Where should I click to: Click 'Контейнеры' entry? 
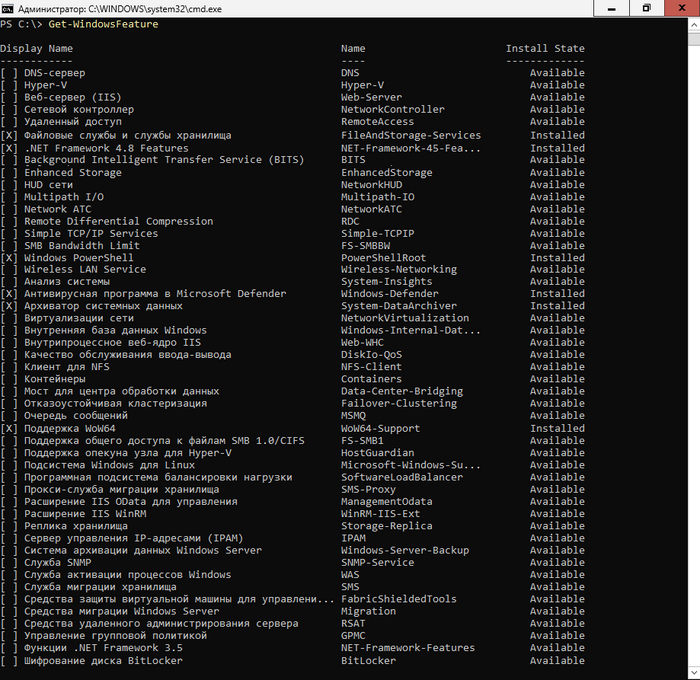coord(54,379)
